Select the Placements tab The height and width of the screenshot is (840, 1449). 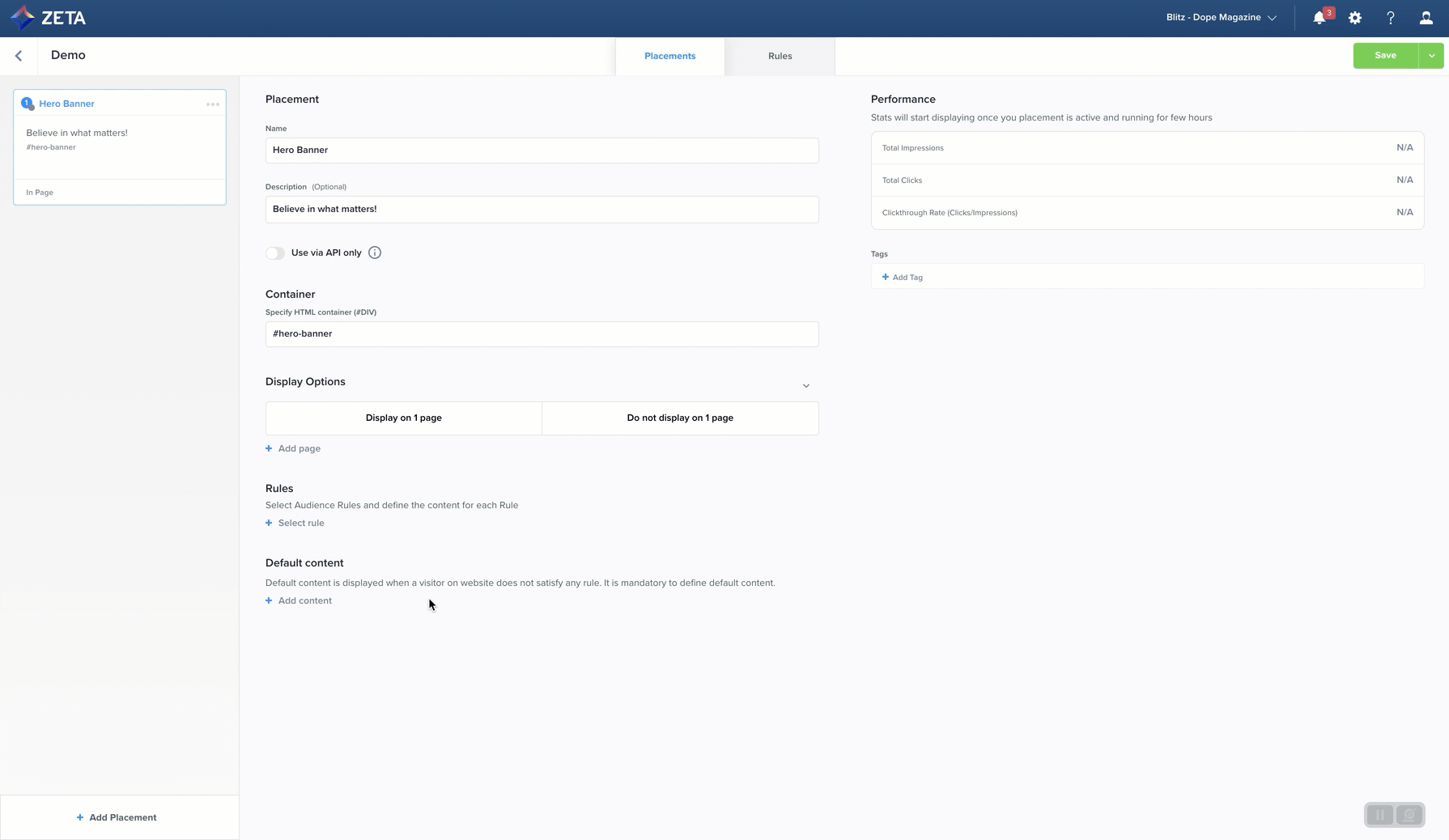669,56
